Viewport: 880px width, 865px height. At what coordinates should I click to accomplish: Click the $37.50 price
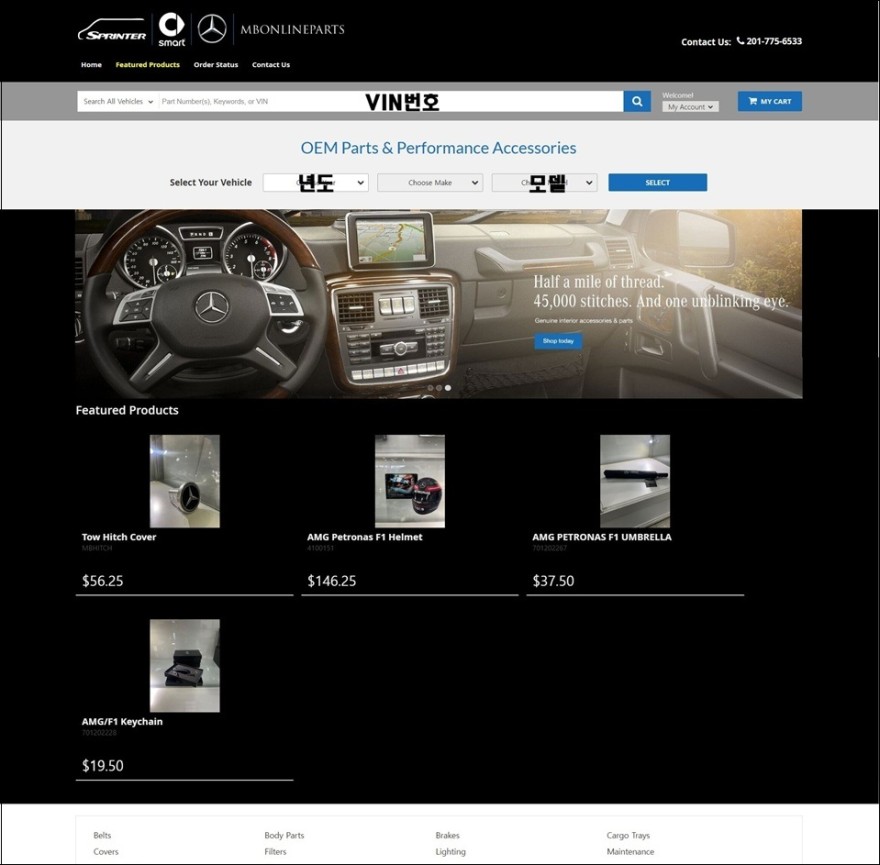[553, 580]
